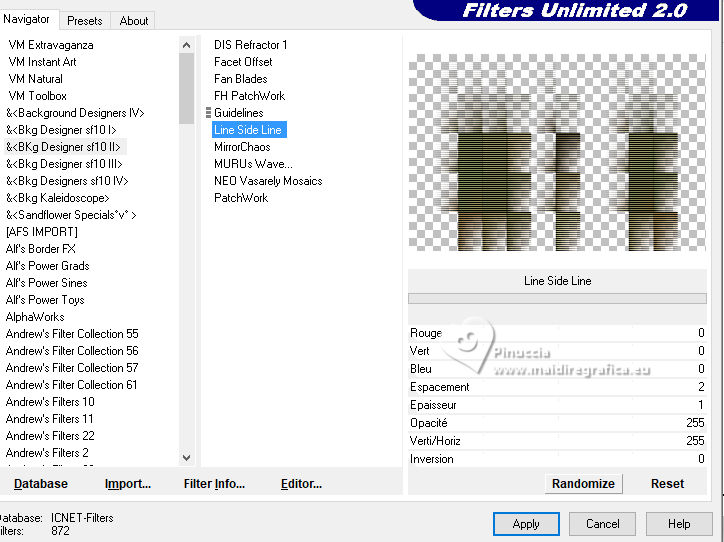Screen dimensions: 724x542
Task: Select Andrew's Filters 2 category
Action: [x=47, y=453]
